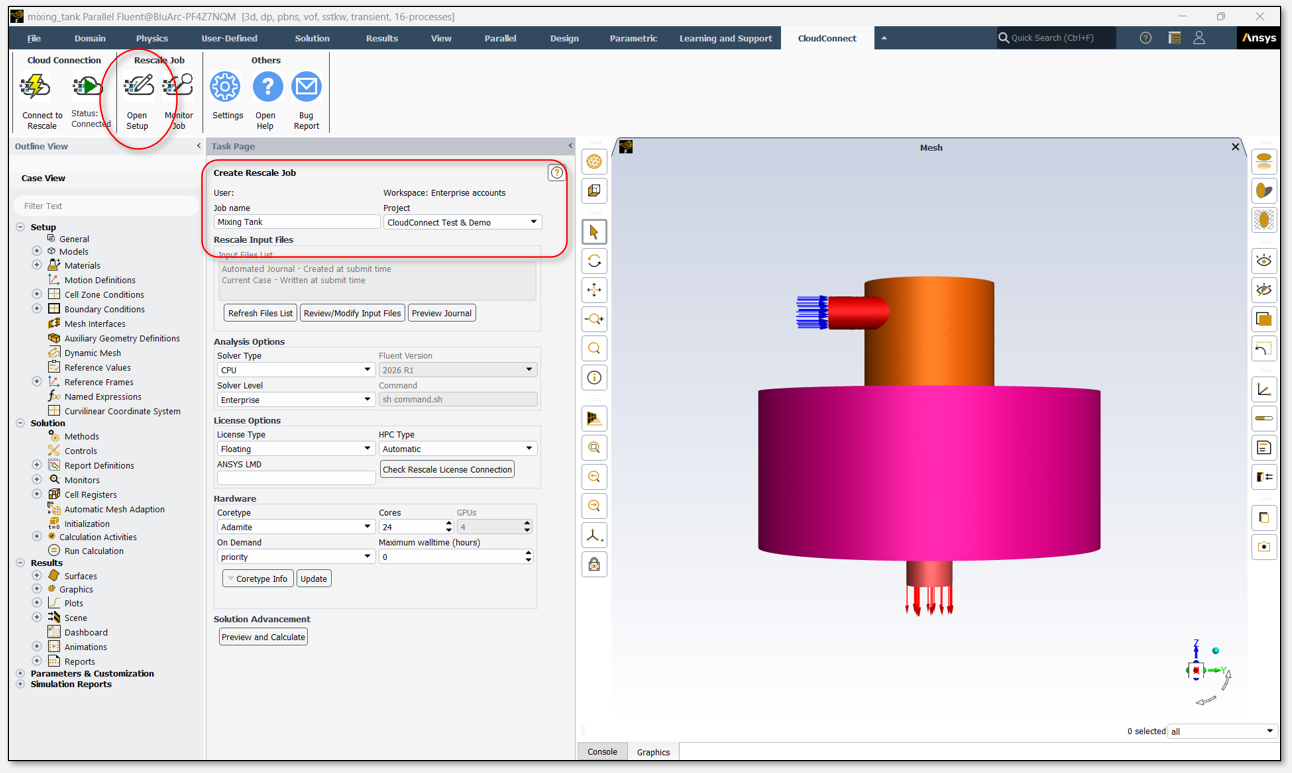Image resolution: width=1292 pixels, height=773 pixels.
Task: Send a Bug Report via the envelope icon
Action: 306,87
